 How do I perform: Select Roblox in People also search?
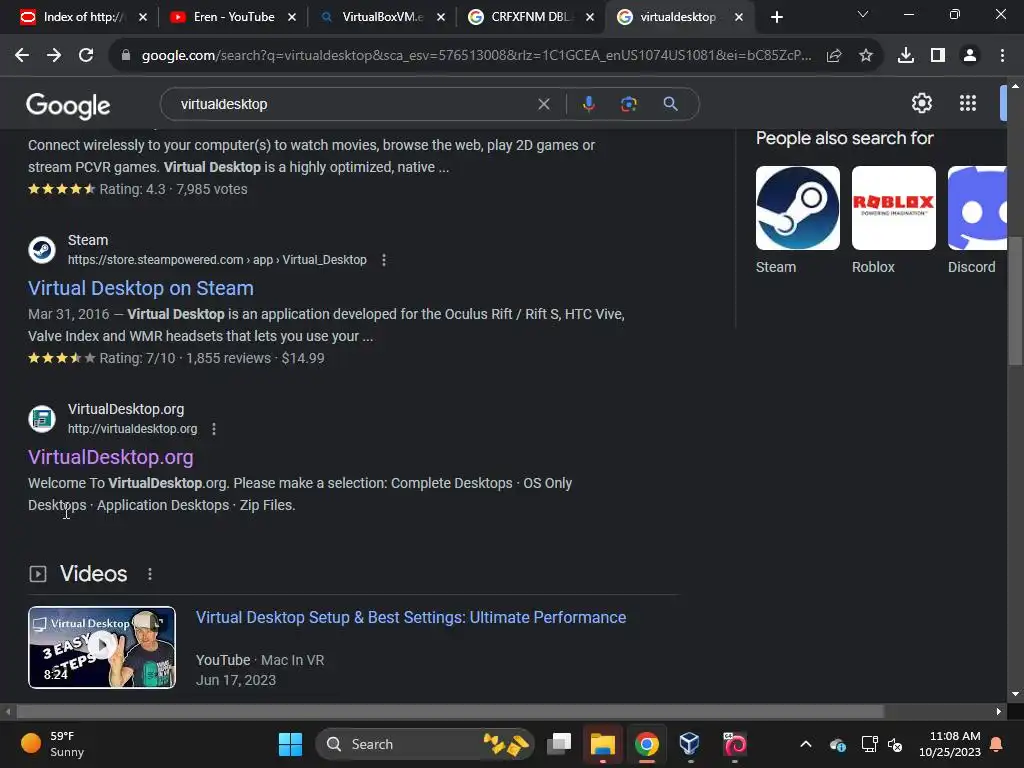[x=893, y=220]
